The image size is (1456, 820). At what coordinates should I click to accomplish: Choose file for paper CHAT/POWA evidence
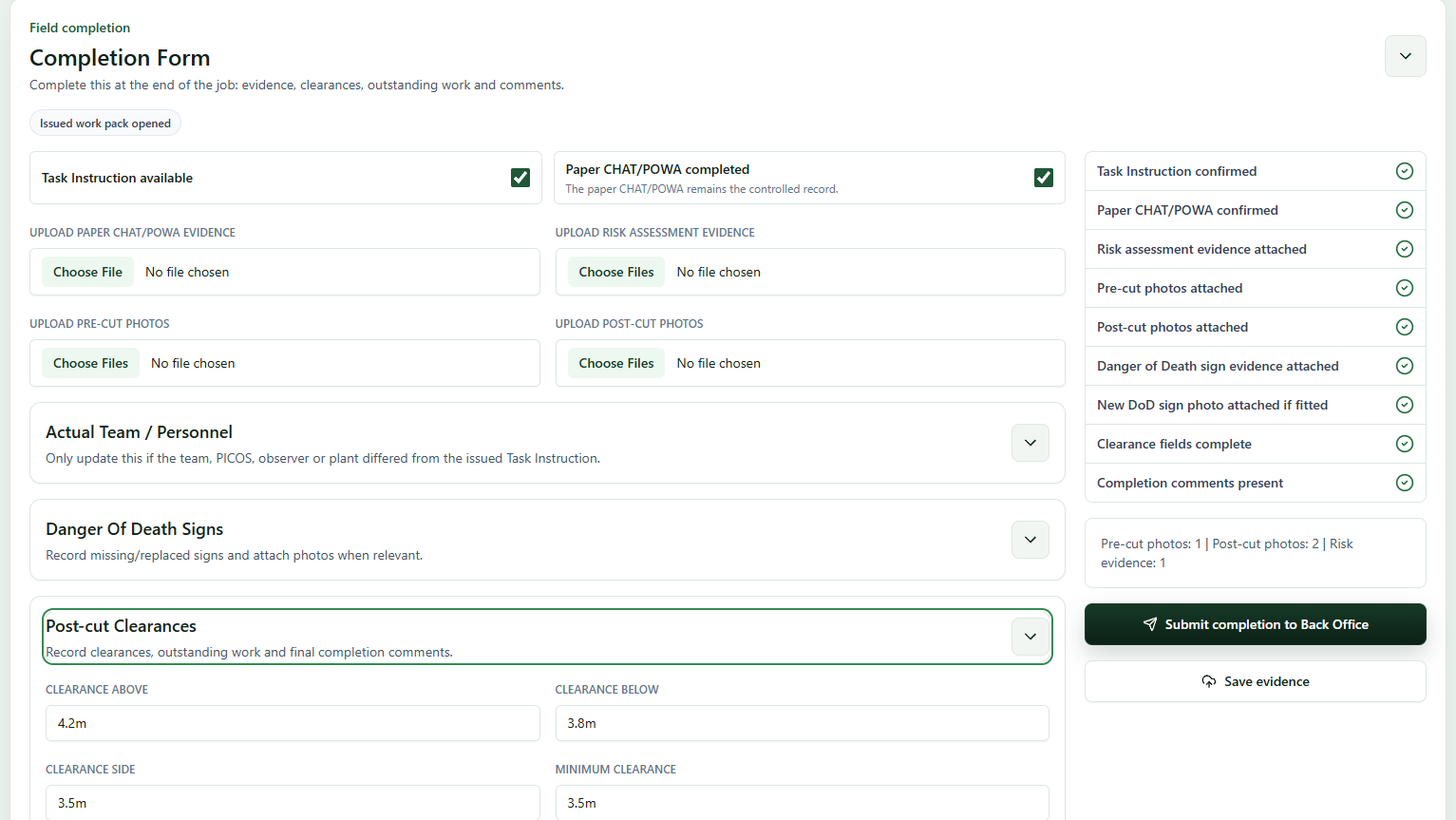(87, 272)
